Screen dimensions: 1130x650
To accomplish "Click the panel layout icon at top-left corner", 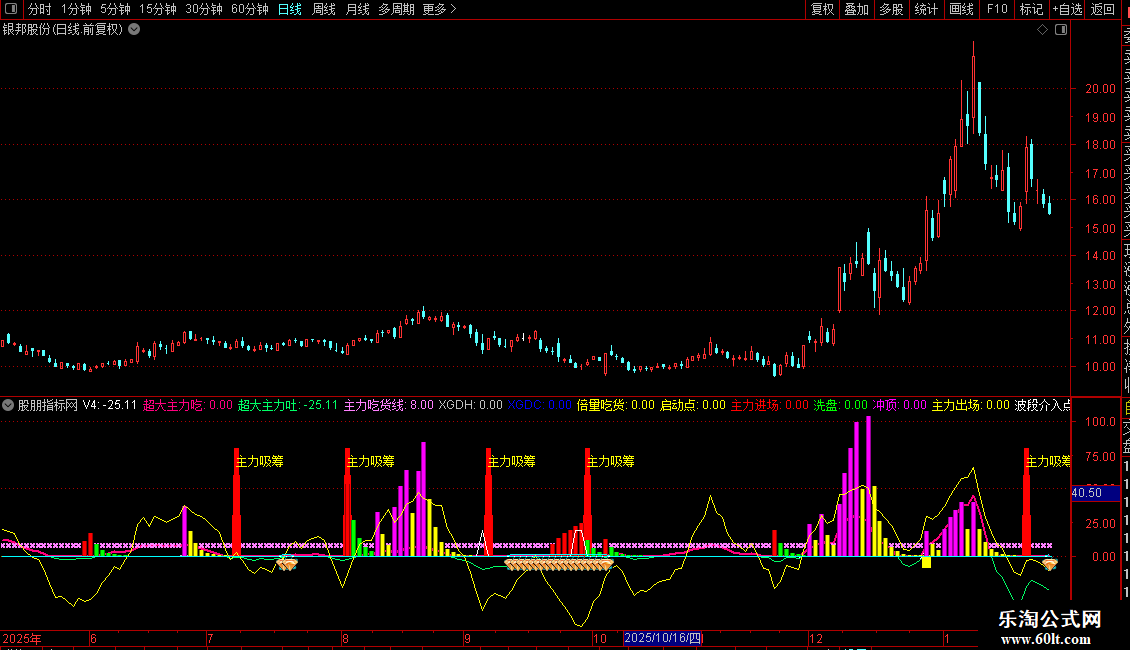I will 11,10.
